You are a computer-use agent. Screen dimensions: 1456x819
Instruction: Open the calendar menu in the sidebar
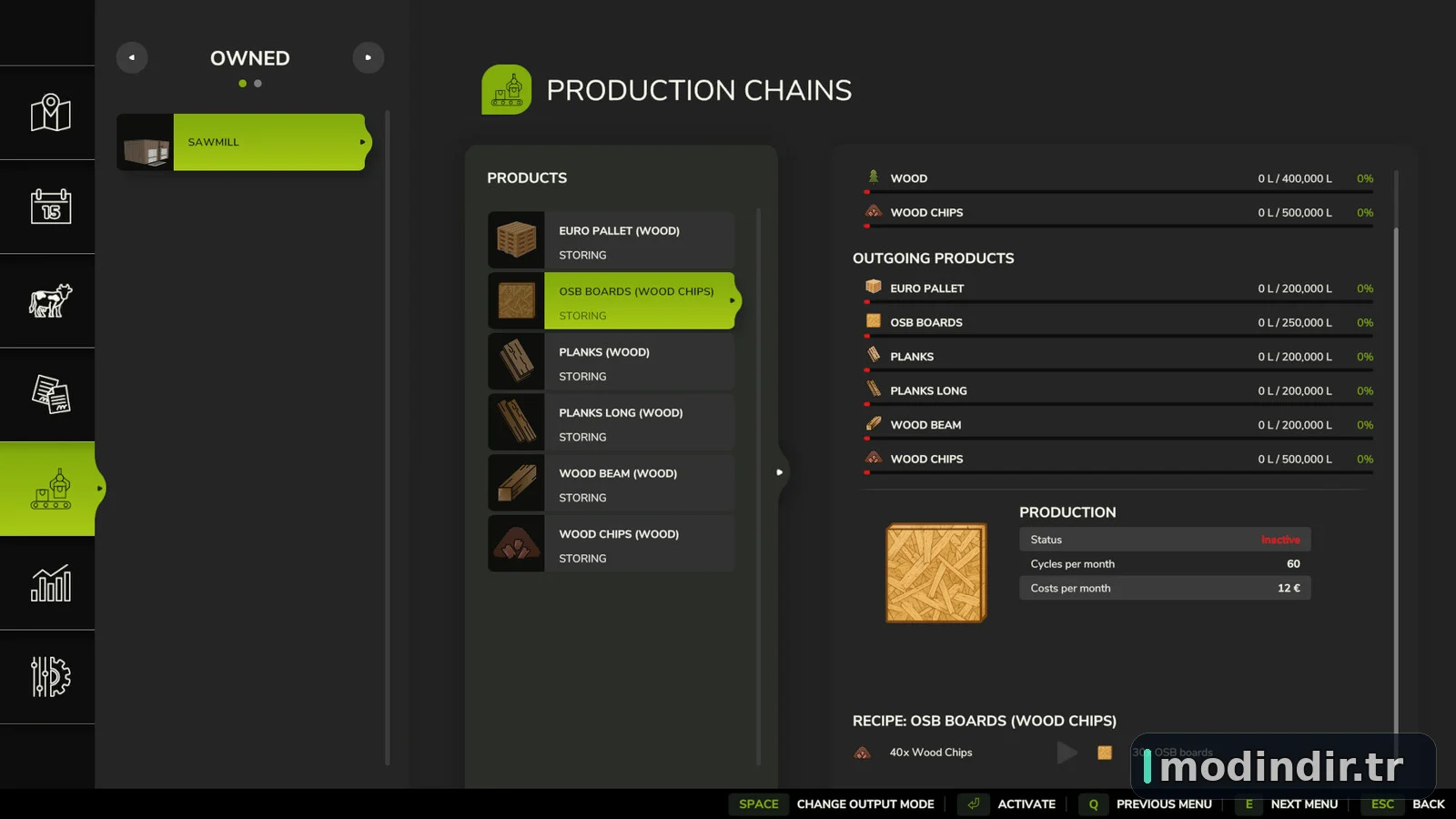[x=50, y=207]
